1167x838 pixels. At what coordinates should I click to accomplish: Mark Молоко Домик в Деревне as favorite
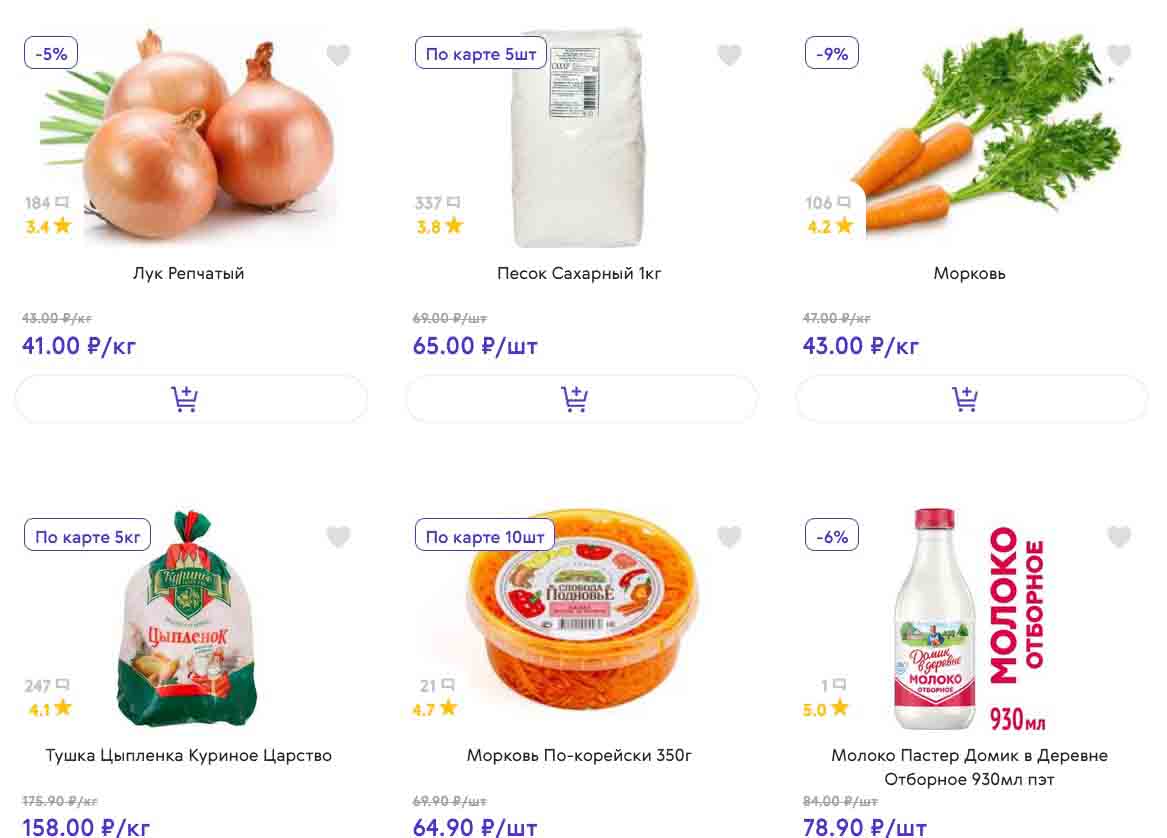click(1119, 537)
